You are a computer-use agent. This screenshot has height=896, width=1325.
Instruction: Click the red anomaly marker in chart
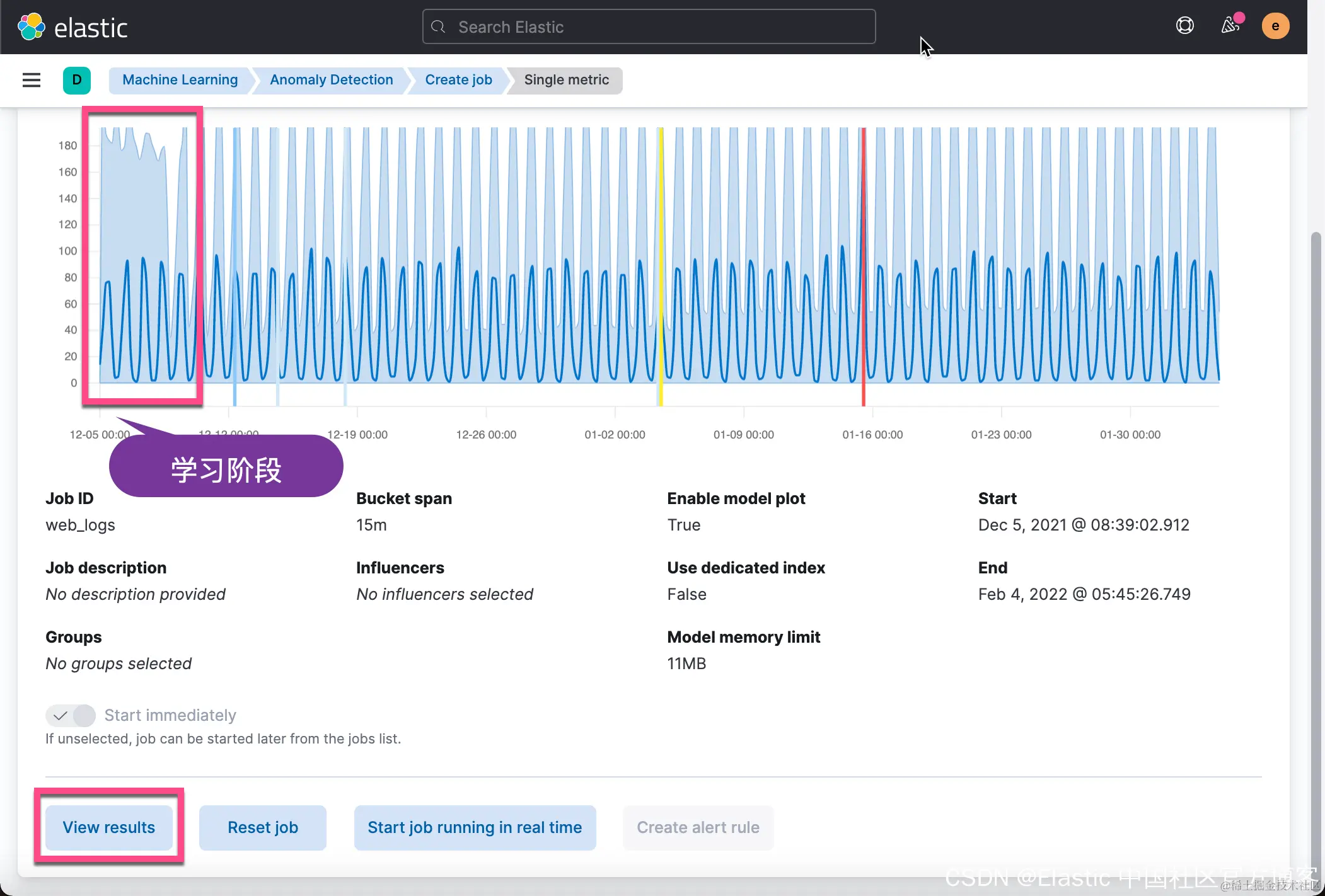(864, 265)
